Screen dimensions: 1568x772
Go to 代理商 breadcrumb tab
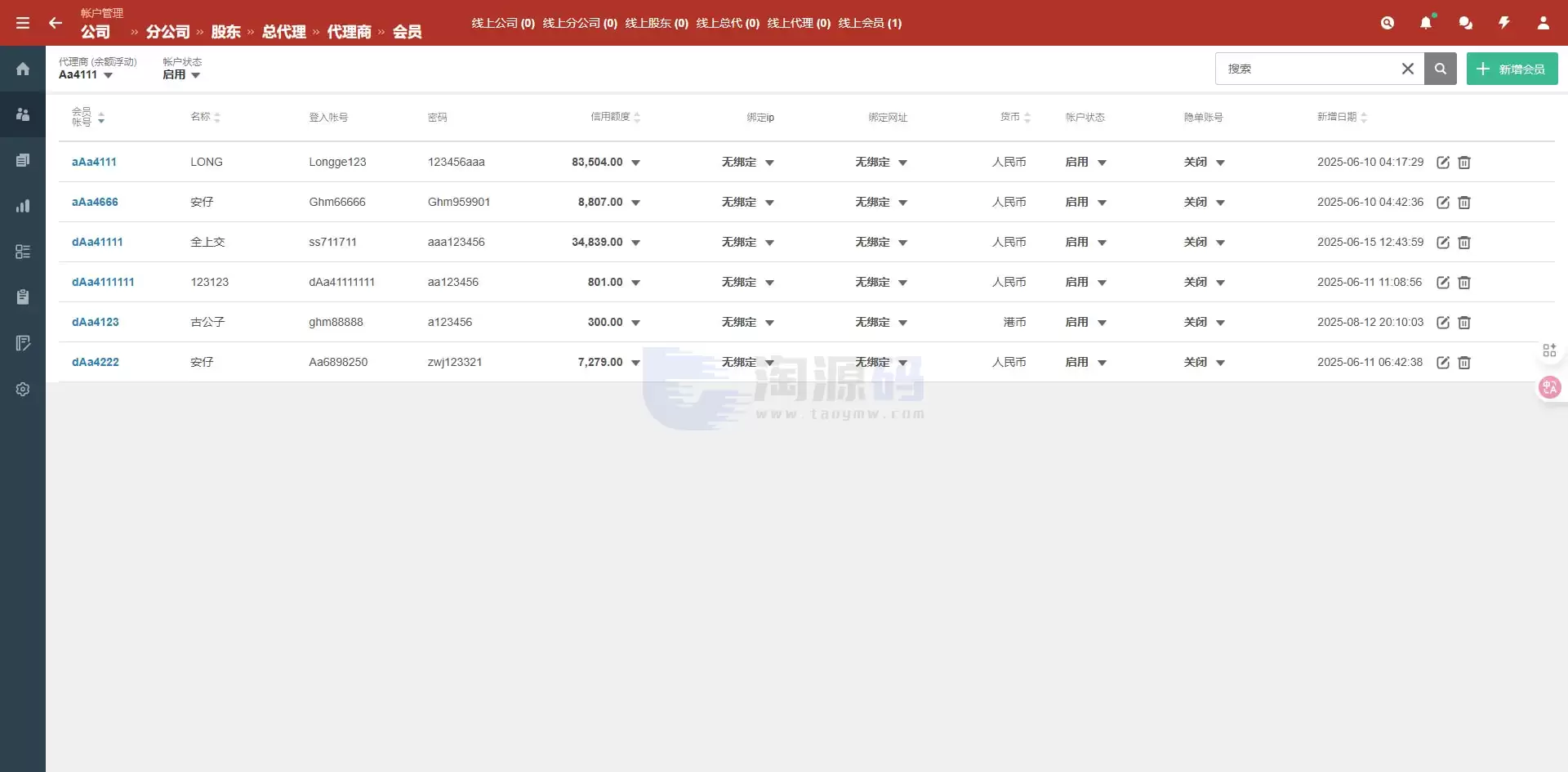[x=350, y=32]
